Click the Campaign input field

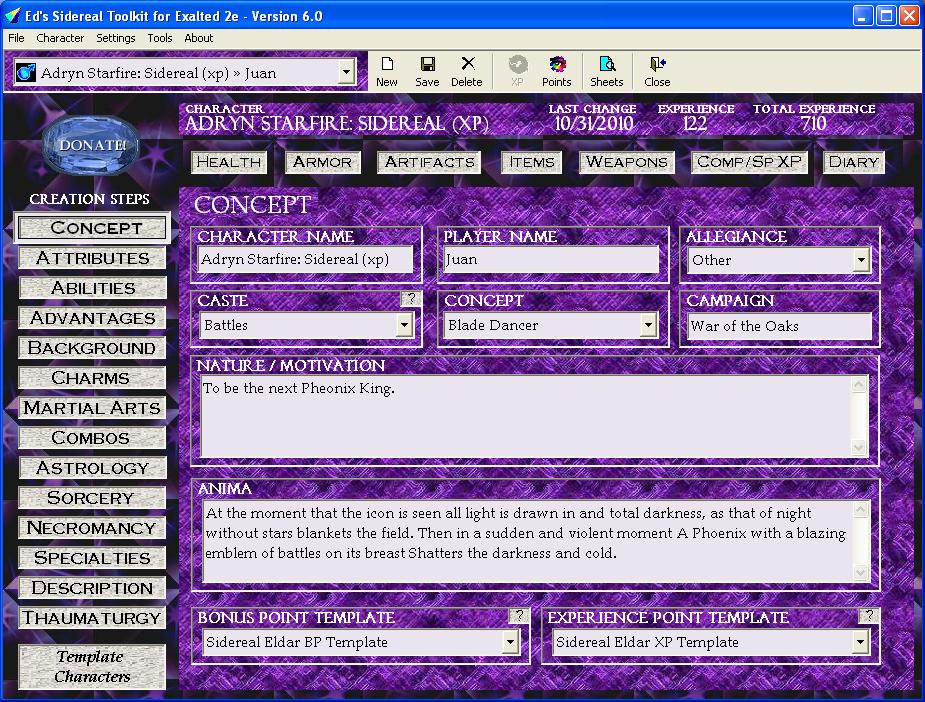(779, 326)
